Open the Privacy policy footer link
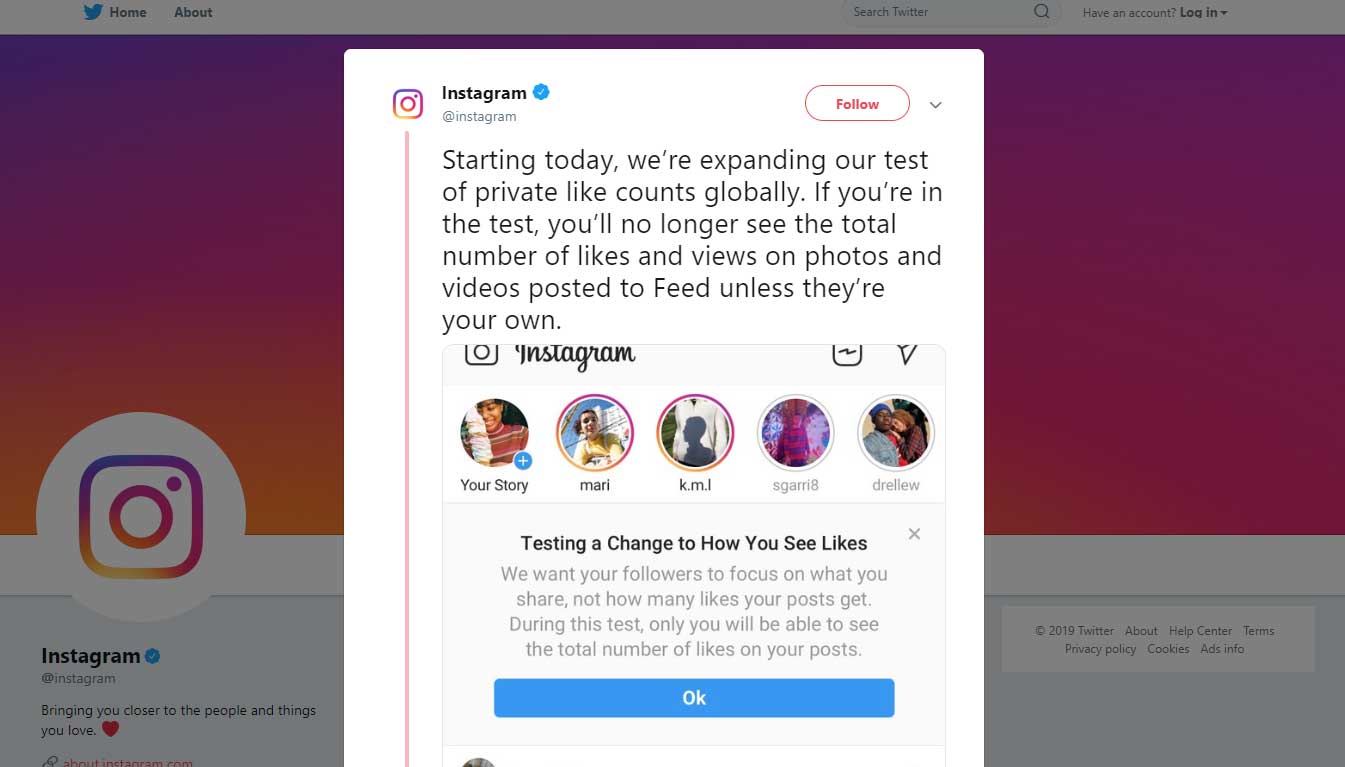This screenshot has height=767, width=1345. click(1100, 649)
